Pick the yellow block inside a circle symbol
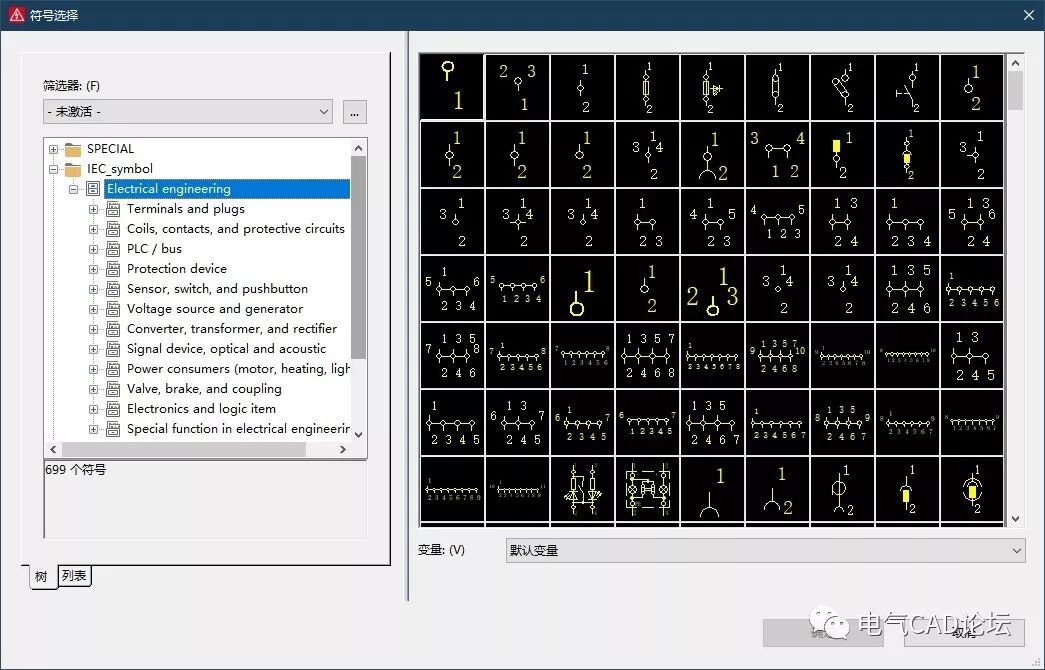The image size is (1045, 670). pyautogui.click(x=972, y=489)
